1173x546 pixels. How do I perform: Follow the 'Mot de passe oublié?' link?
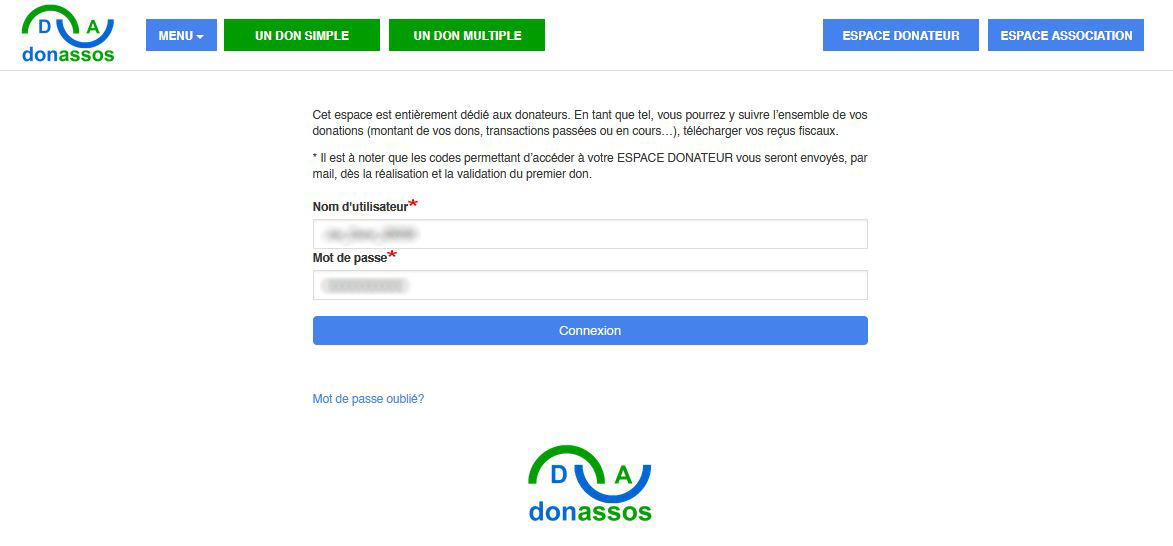(368, 399)
